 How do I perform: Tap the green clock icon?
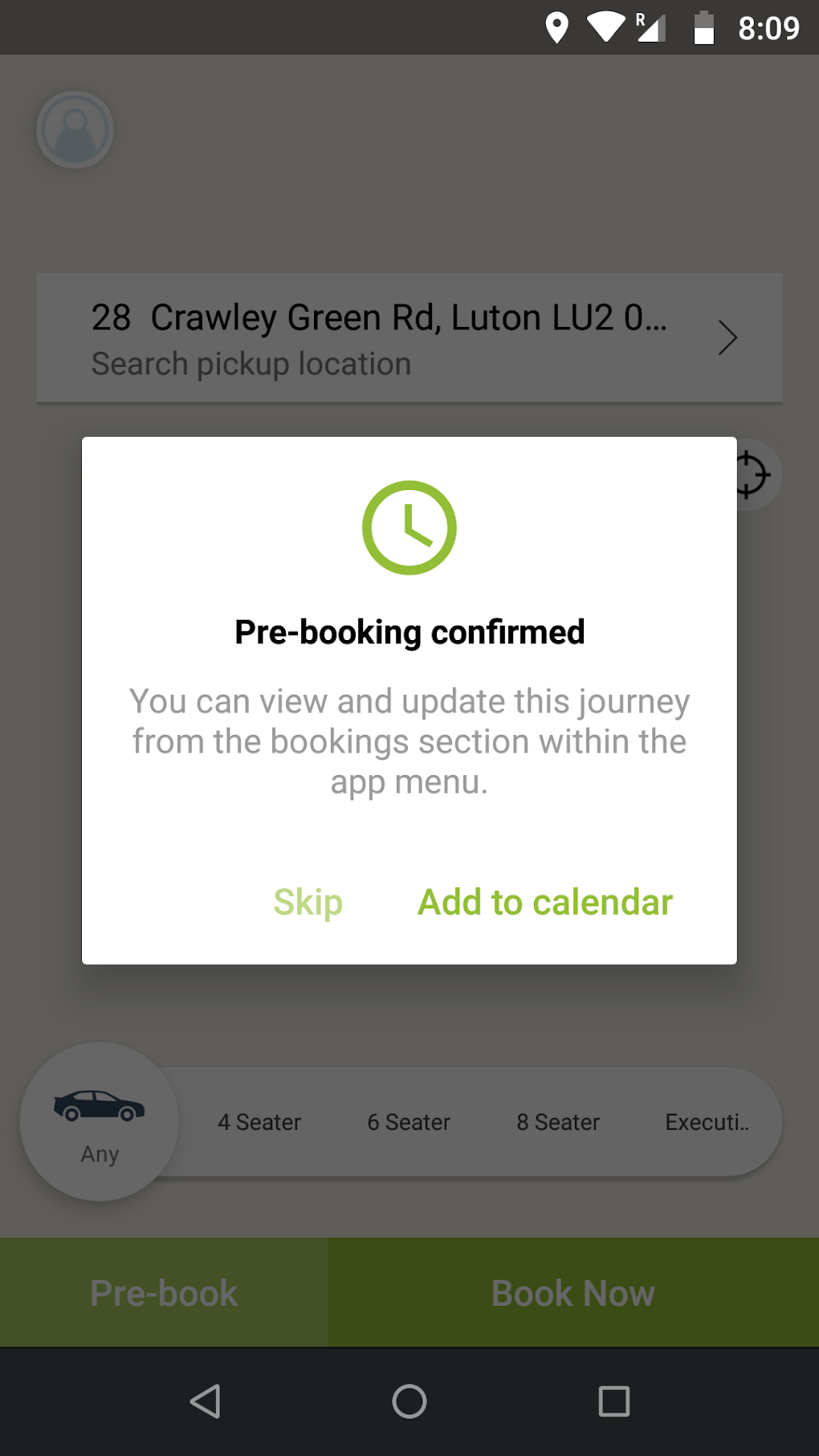(409, 528)
